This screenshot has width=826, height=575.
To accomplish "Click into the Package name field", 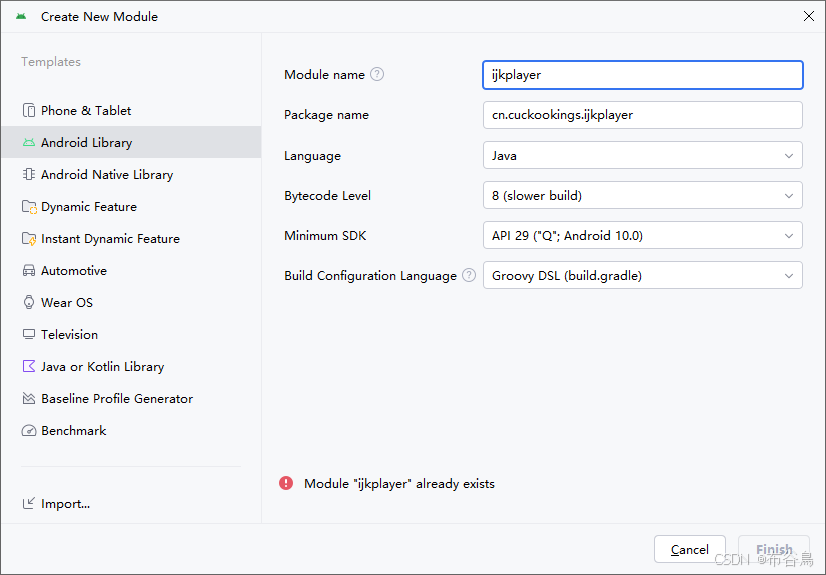I will click(x=643, y=115).
